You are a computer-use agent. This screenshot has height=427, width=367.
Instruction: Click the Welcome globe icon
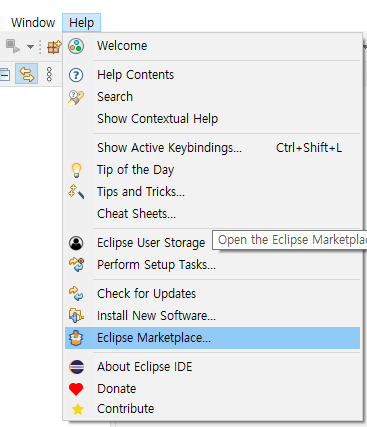point(76,46)
